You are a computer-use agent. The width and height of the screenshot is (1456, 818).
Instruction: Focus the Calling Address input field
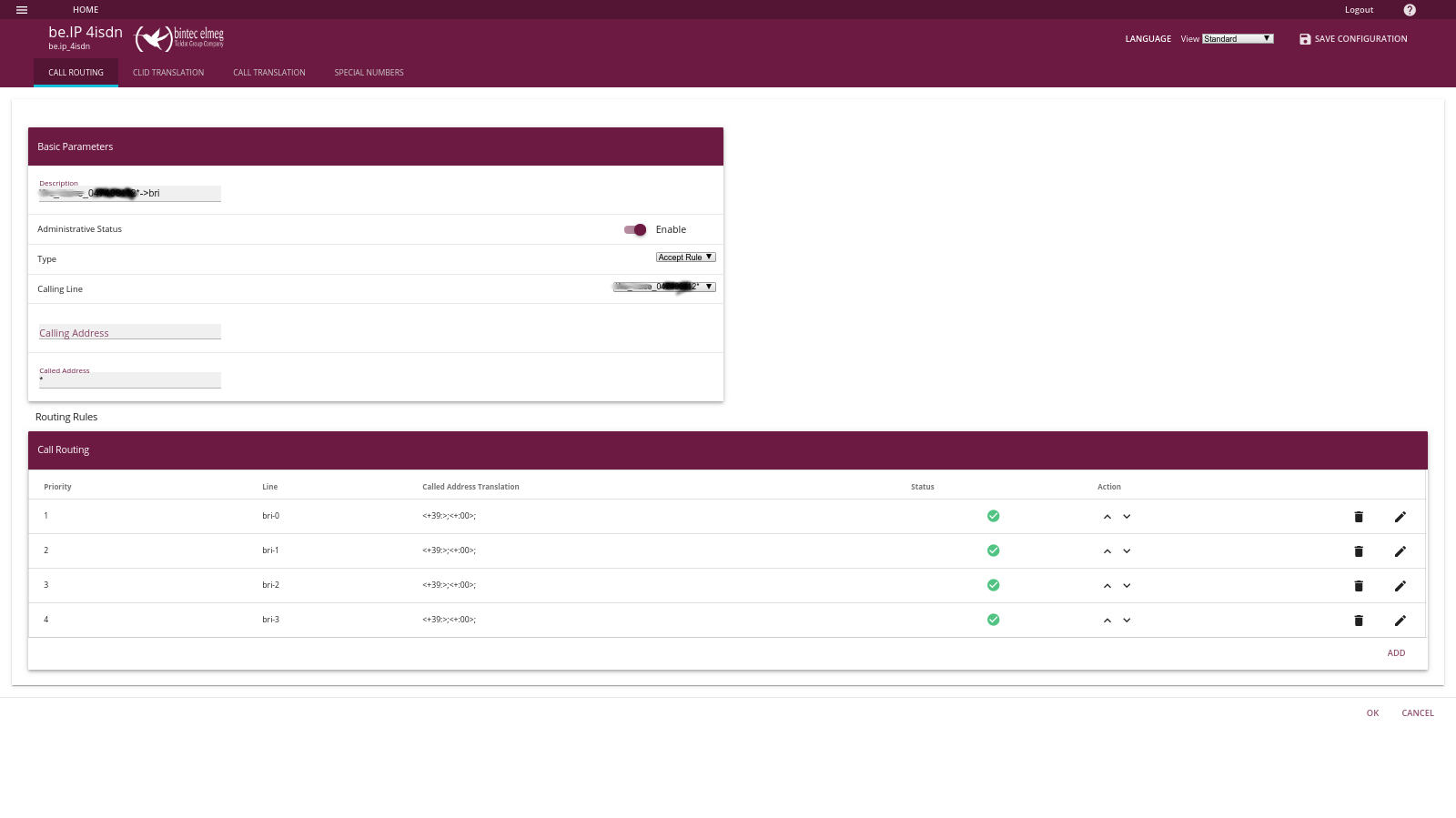130,332
